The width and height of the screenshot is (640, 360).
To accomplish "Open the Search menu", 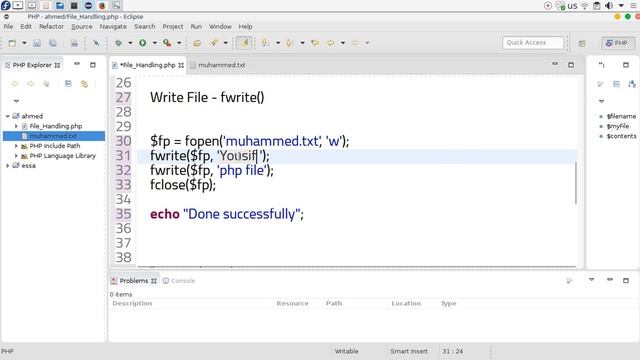I will pyautogui.click(x=144, y=27).
